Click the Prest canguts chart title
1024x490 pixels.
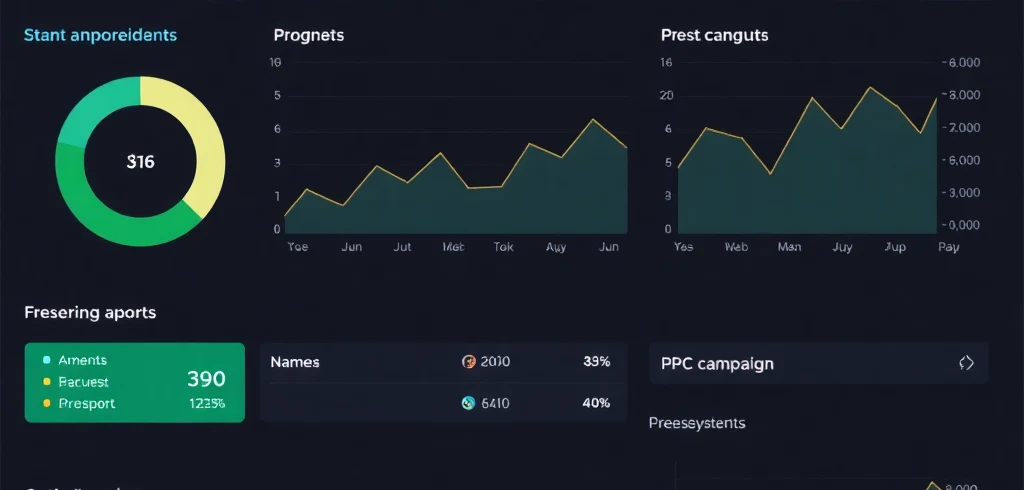(714, 35)
